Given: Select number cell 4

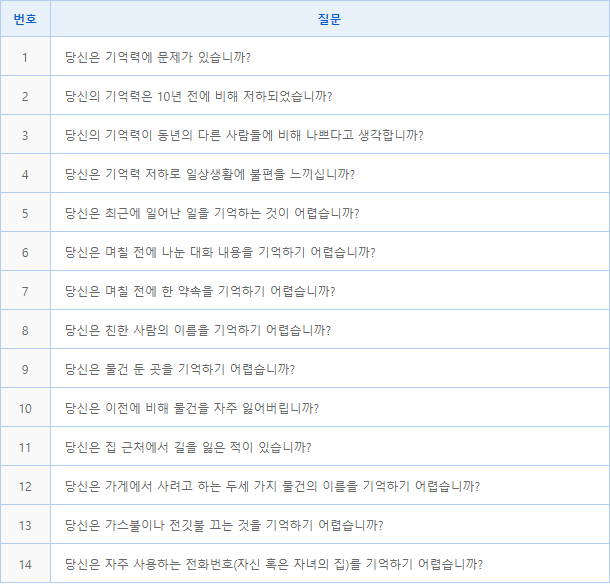Looking at the screenshot, I should point(25,173).
